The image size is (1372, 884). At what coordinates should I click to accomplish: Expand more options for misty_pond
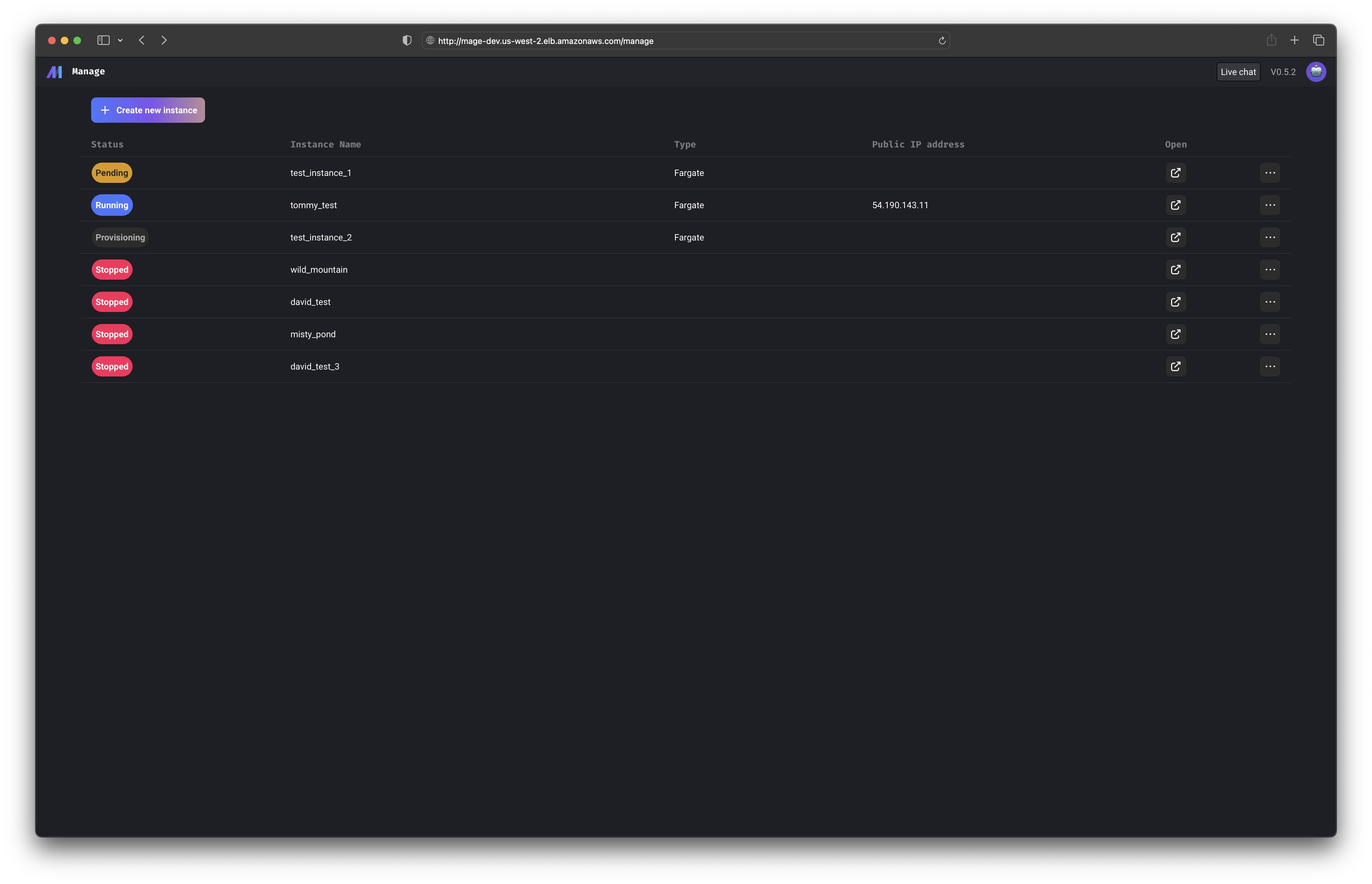coord(1269,334)
